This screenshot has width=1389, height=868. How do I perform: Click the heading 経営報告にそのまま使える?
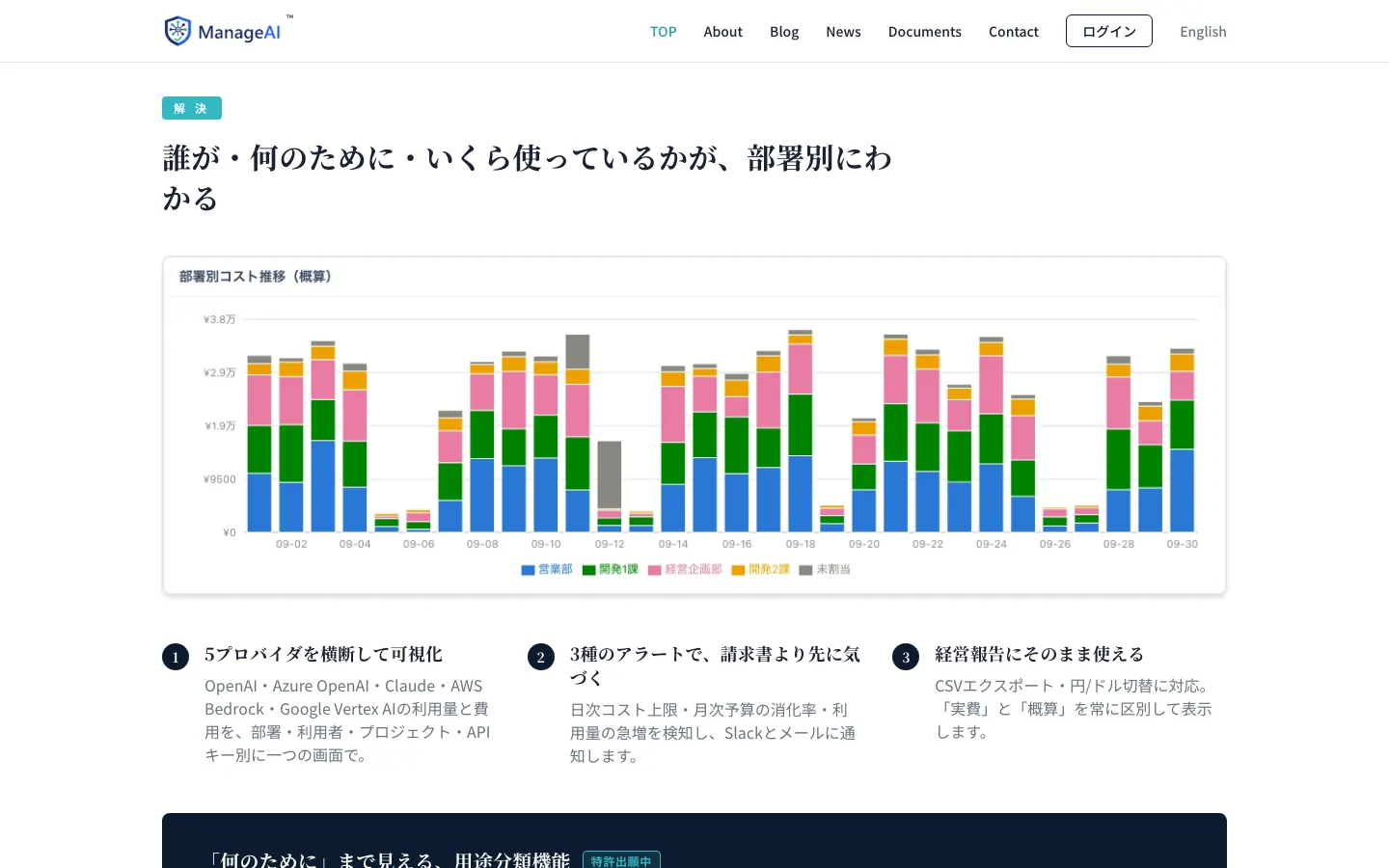coord(1039,655)
